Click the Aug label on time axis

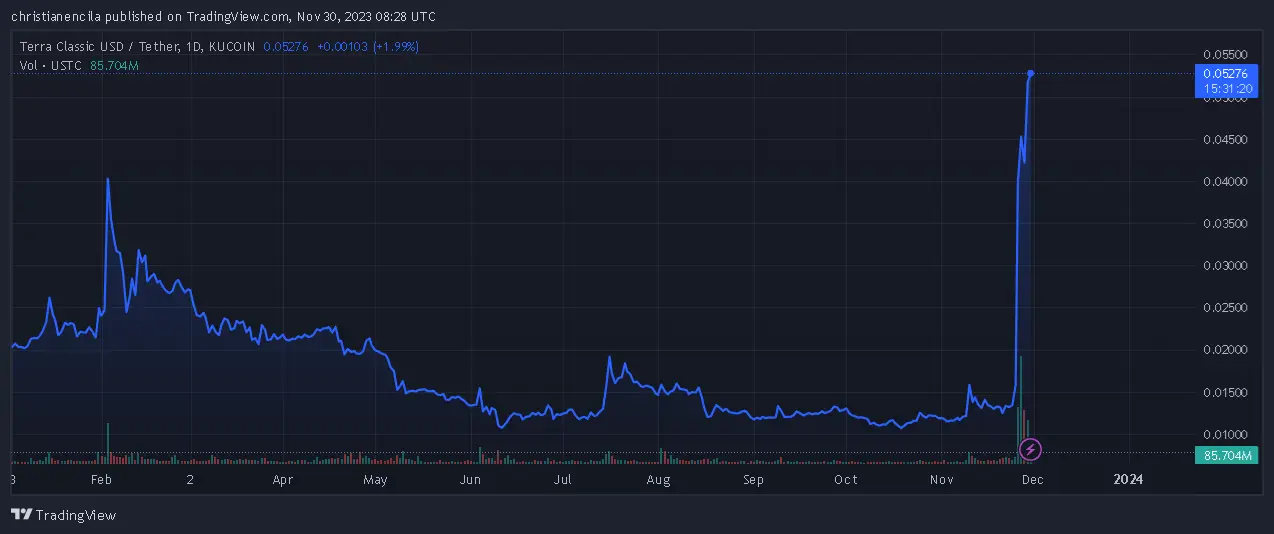[658, 480]
